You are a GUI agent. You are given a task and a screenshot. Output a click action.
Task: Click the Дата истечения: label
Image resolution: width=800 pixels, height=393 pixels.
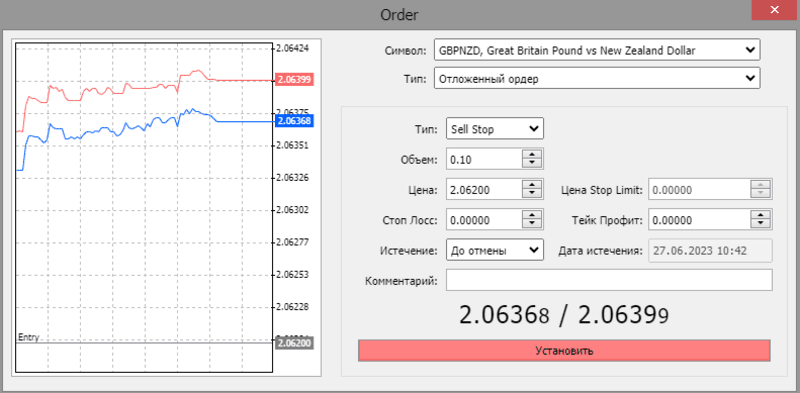pos(601,251)
